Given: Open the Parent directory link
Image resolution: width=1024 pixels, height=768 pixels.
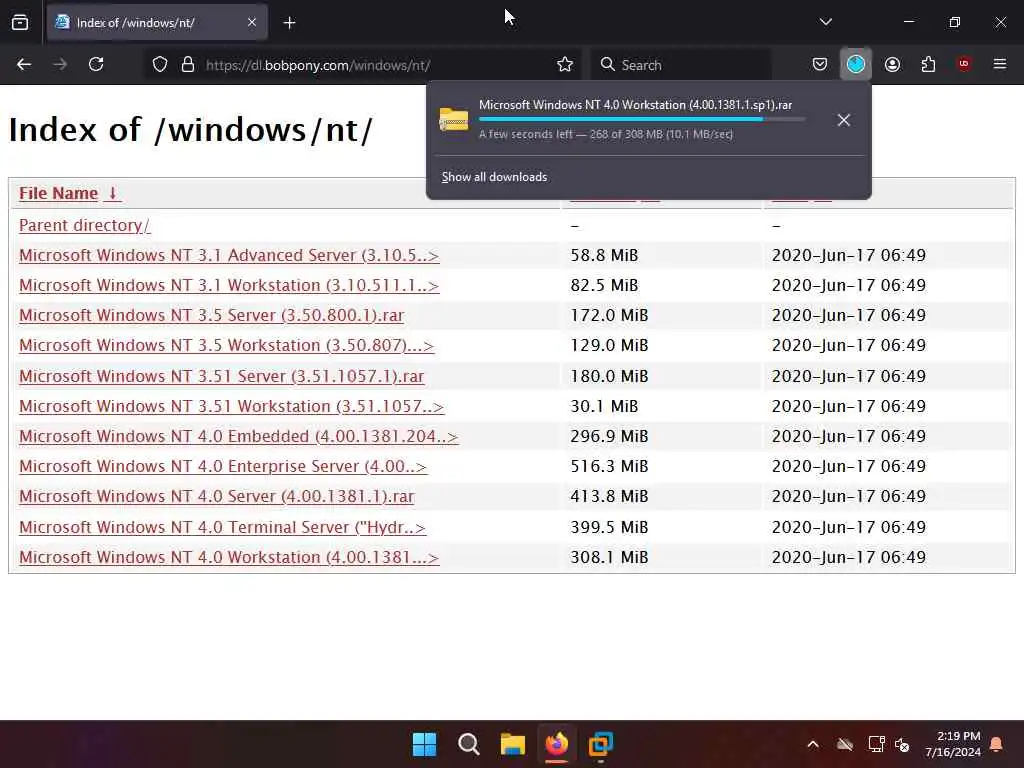Looking at the screenshot, I should pyautogui.click(x=84, y=225).
